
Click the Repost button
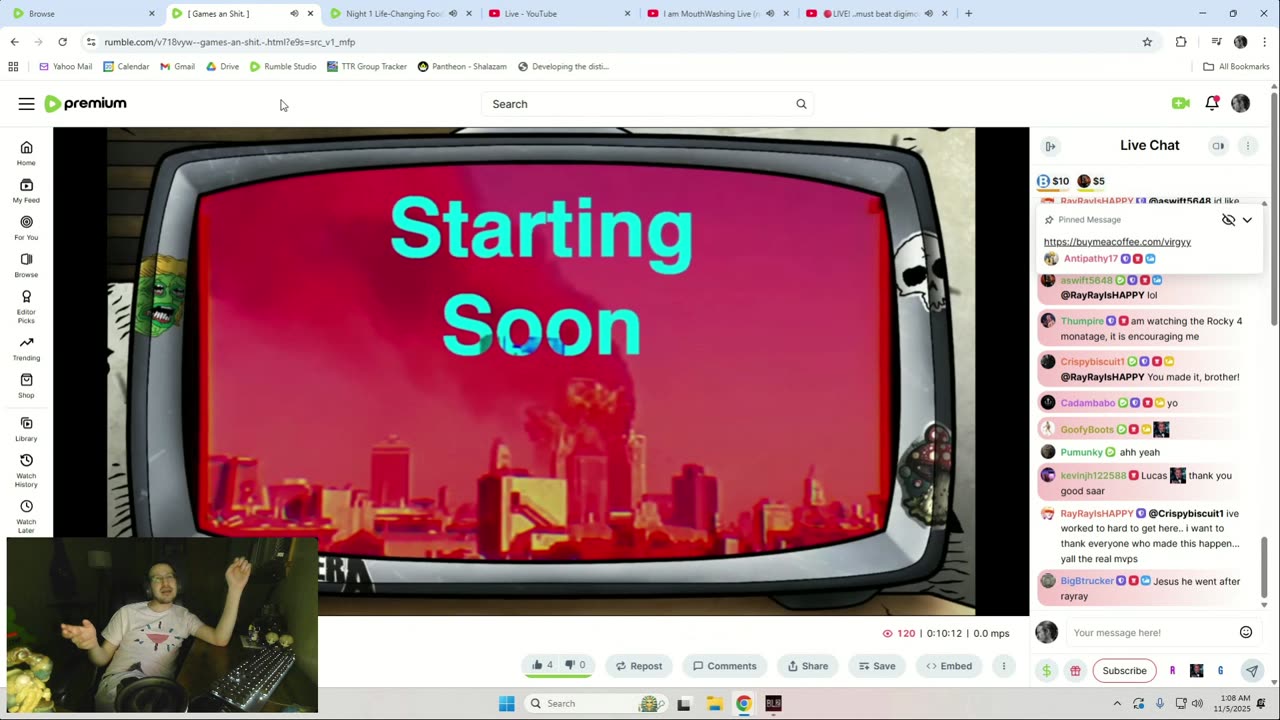638,666
